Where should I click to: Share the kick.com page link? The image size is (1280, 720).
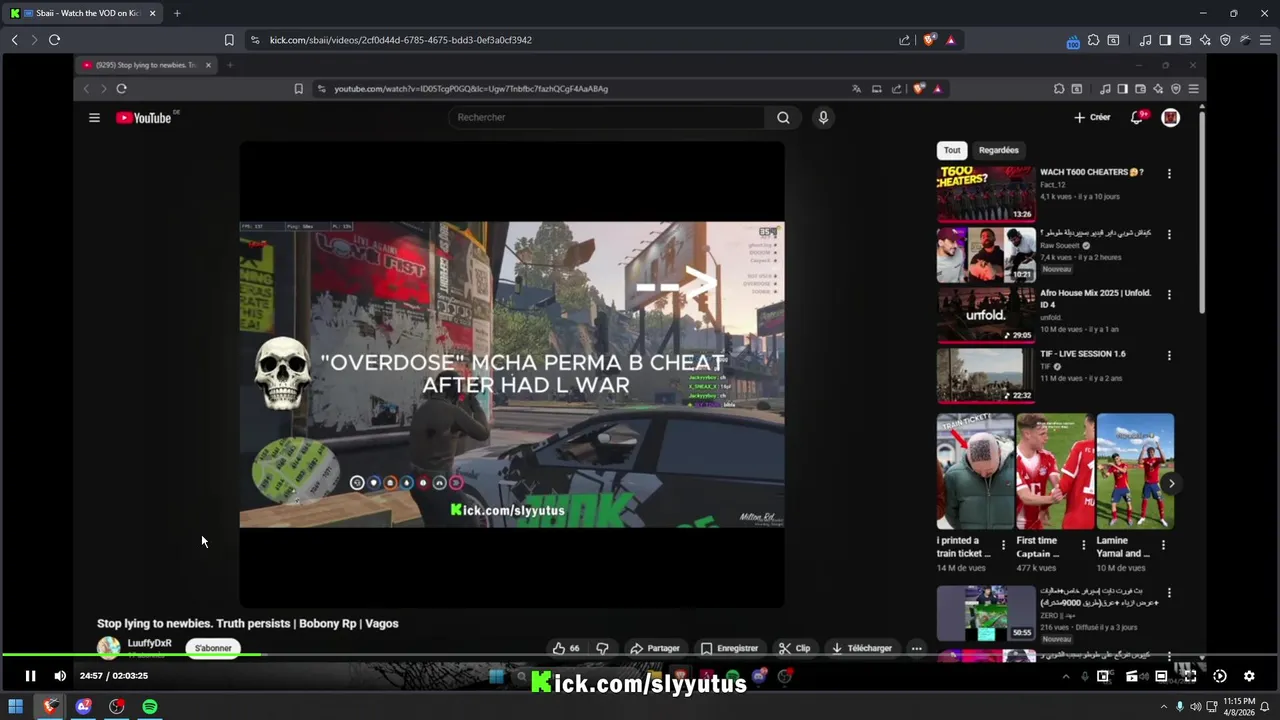(x=904, y=40)
